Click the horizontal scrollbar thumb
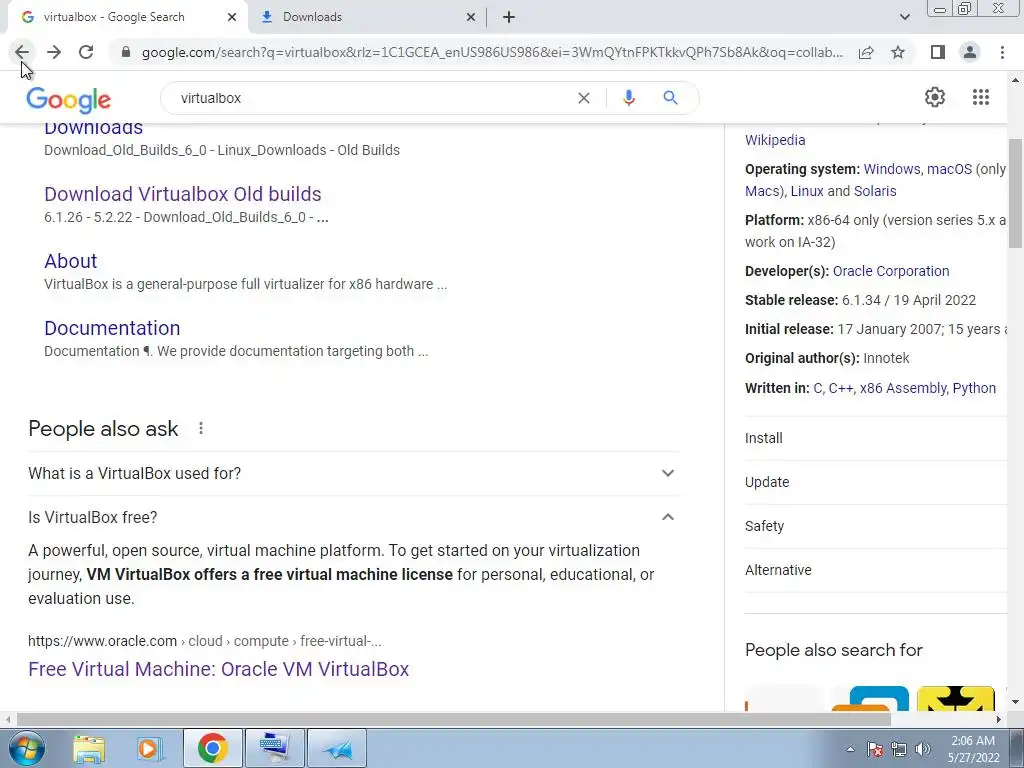 (x=453, y=719)
